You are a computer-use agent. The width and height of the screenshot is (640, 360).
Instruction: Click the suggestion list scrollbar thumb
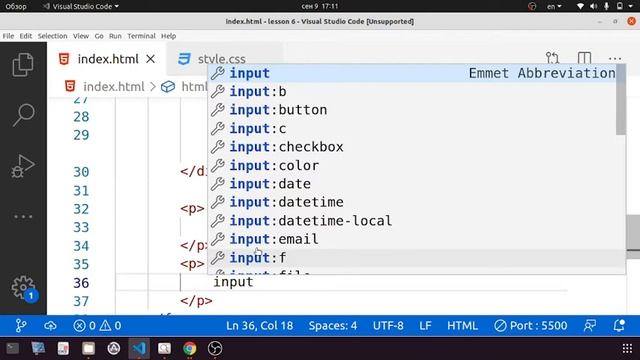click(621, 100)
